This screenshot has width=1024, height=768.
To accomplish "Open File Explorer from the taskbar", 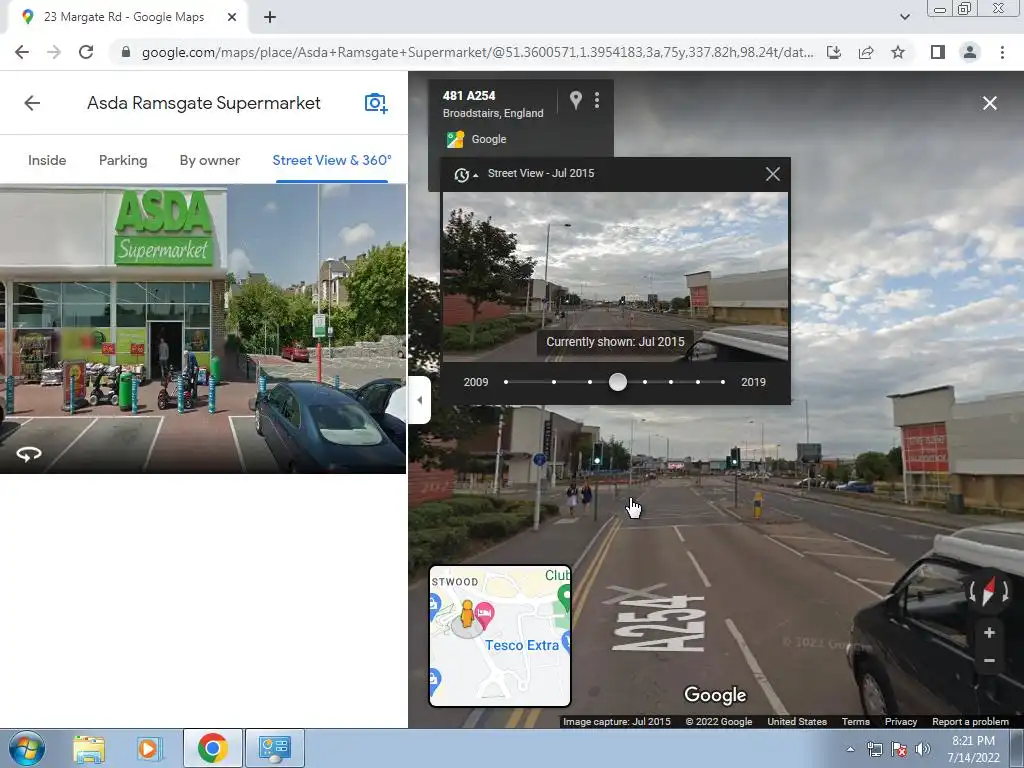I will coord(89,749).
